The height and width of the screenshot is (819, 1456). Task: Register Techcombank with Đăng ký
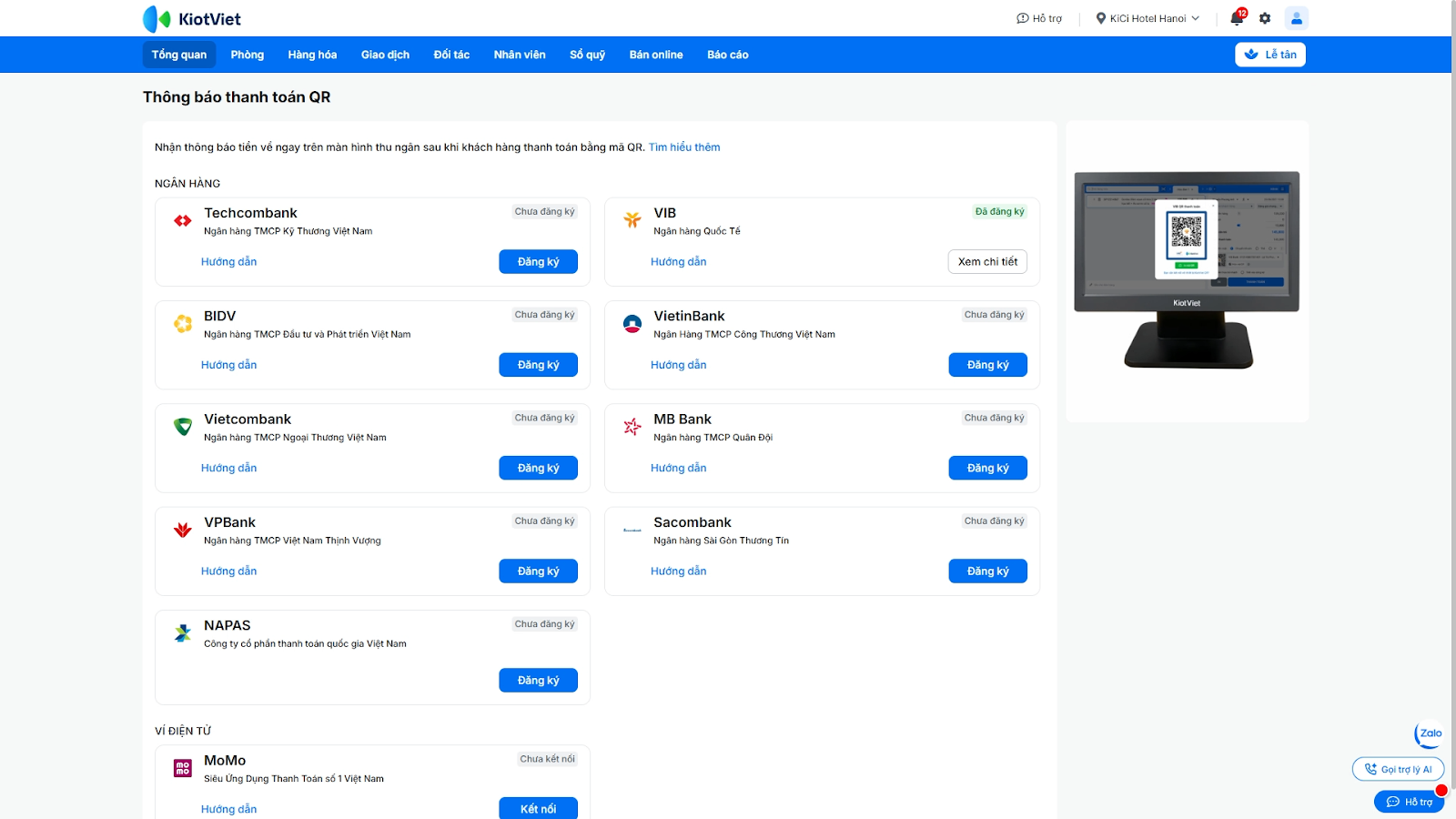pyautogui.click(x=539, y=262)
